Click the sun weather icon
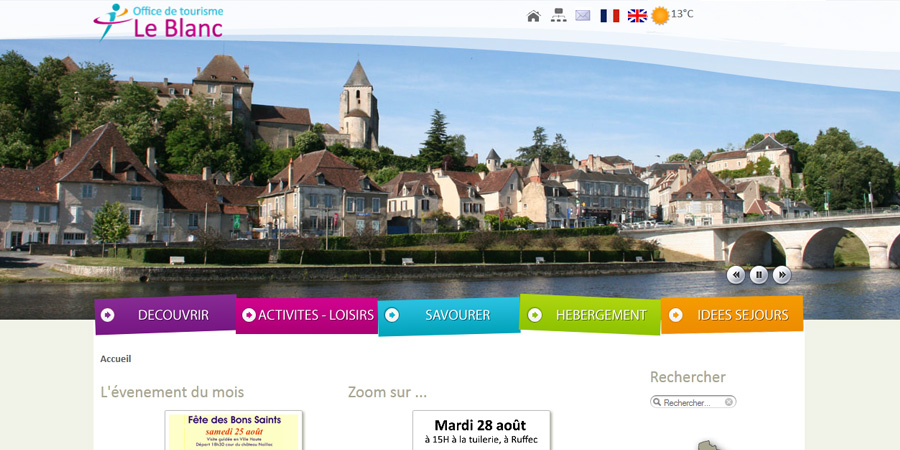This screenshot has height=450, width=900. coord(660,16)
